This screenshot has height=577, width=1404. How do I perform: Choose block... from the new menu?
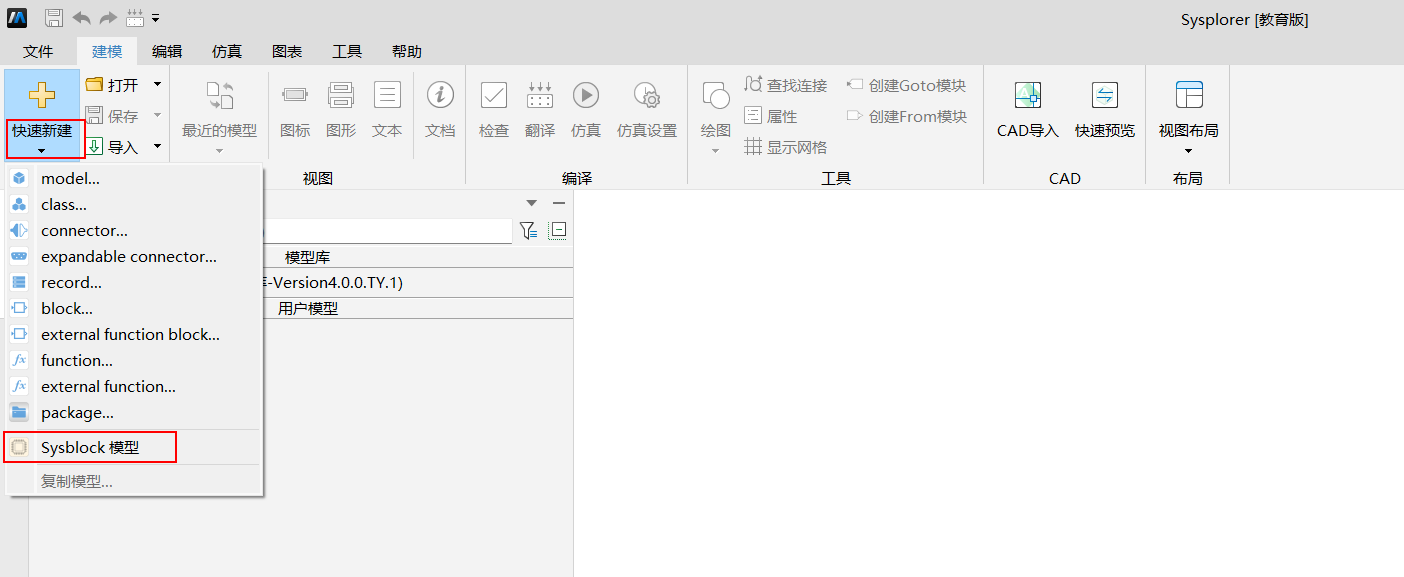pyautogui.click(x=134, y=308)
